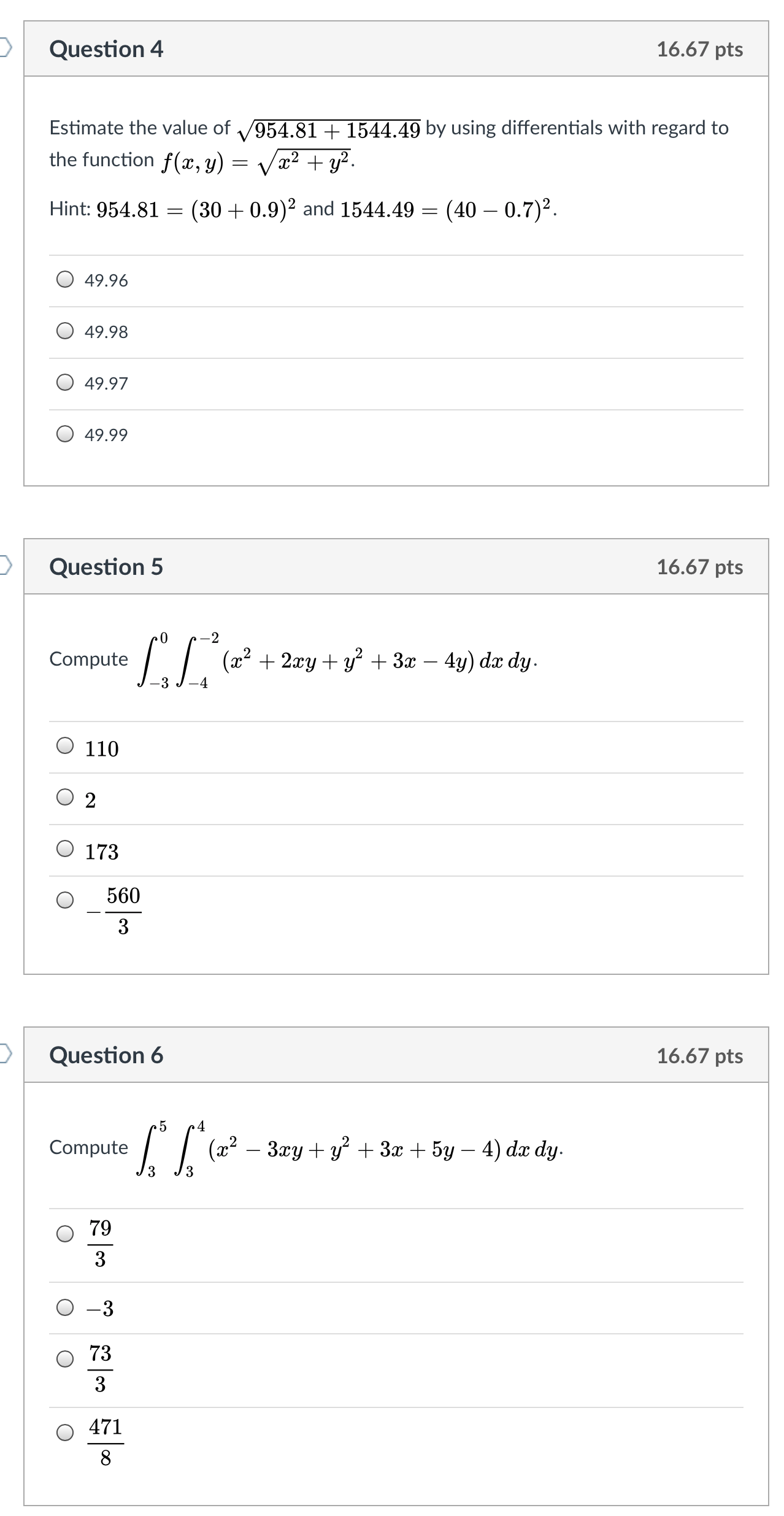Flag Question 4 bookmark icon

[5, 48]
